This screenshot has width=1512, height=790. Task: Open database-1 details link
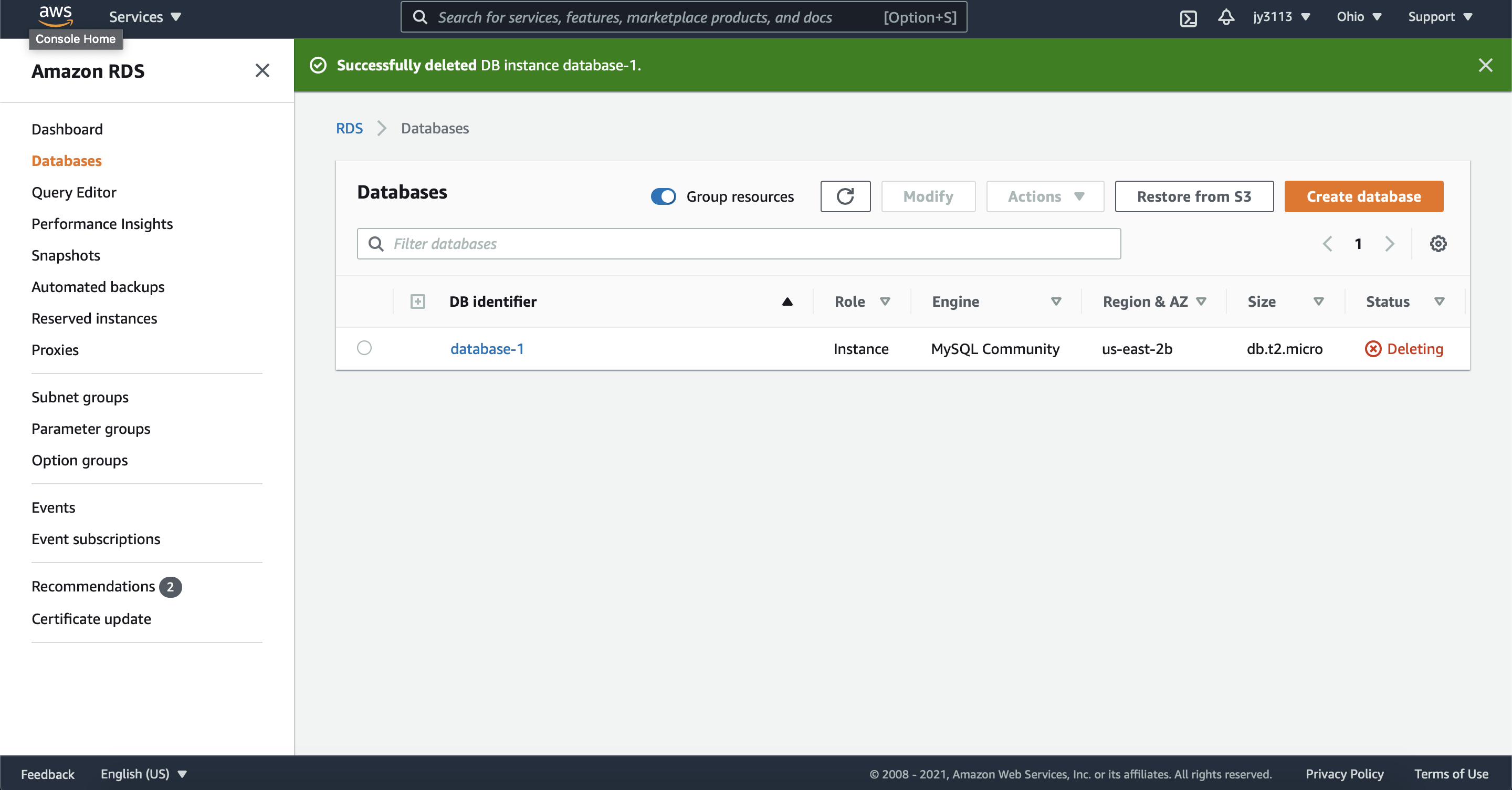[x=487, y=348]
